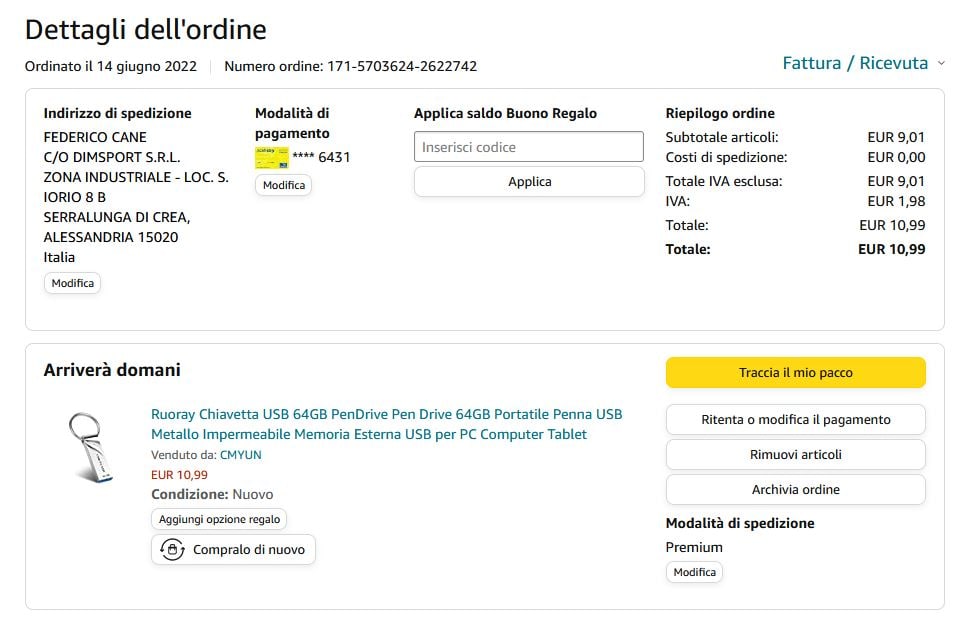This screenshot has height=628, width=970.
Task: Click the order number 171-5703624-2622742
Action: click(402, 66)
